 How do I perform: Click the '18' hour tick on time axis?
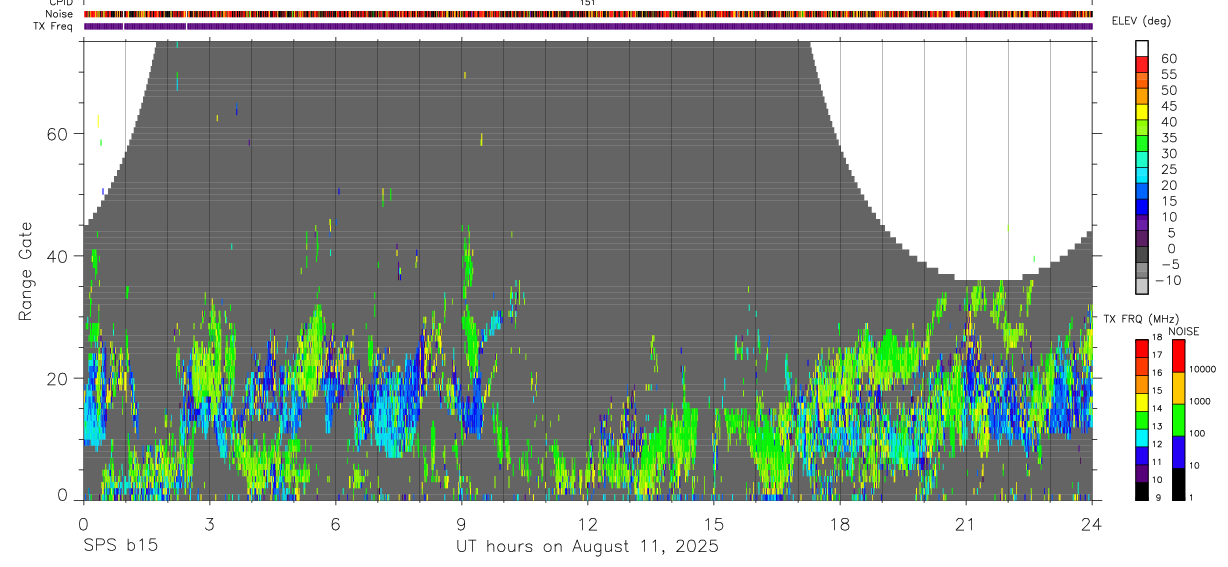840,523
